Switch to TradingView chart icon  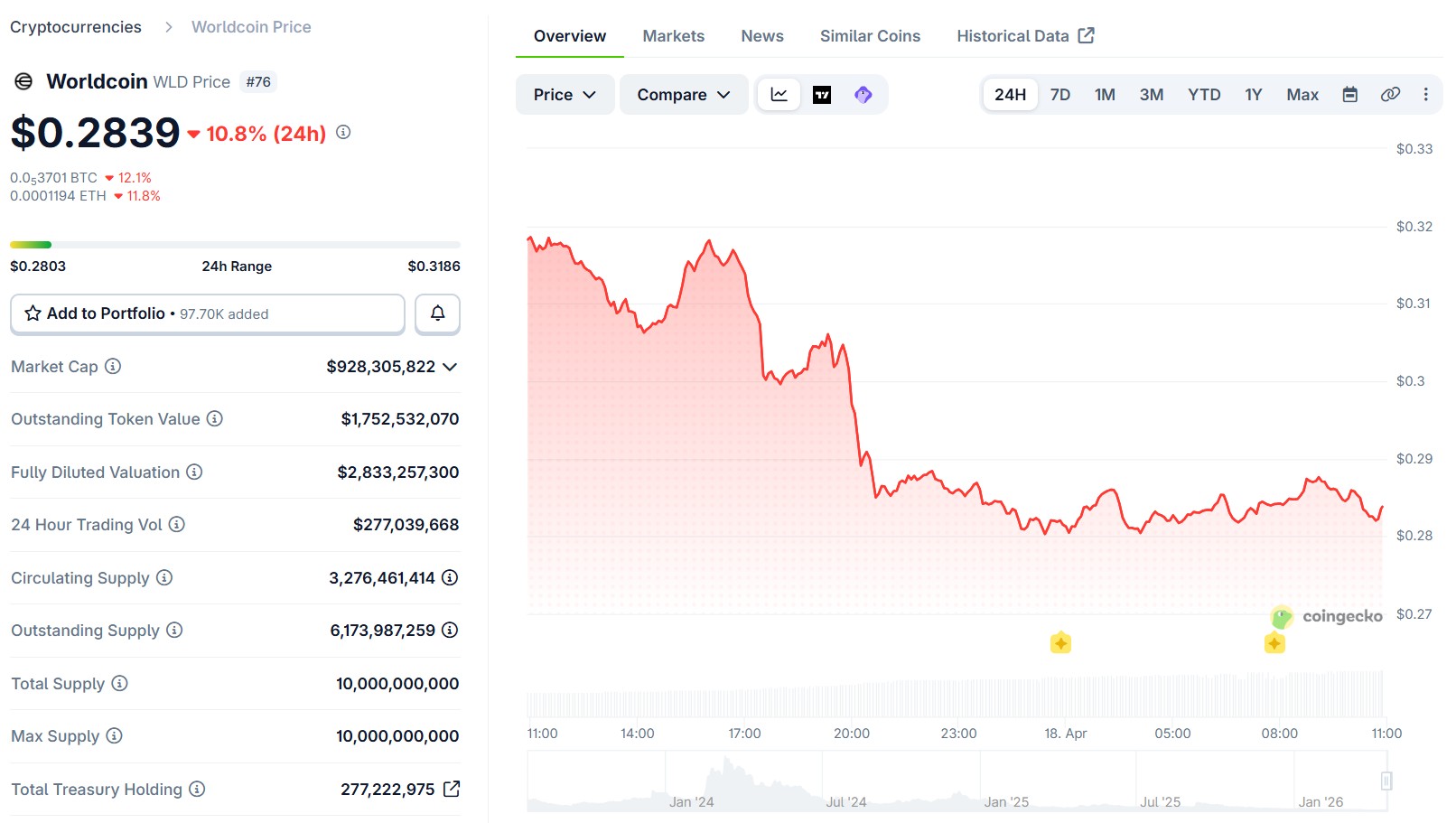coord(822,95)
